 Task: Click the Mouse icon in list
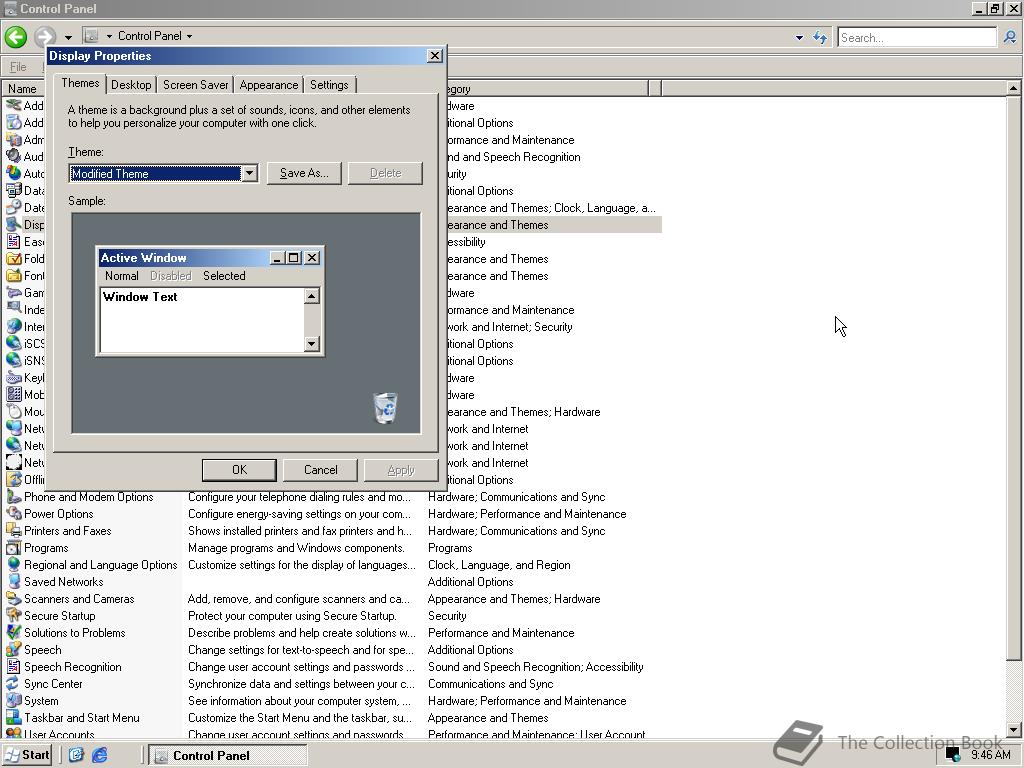click(x=13, y=411)
